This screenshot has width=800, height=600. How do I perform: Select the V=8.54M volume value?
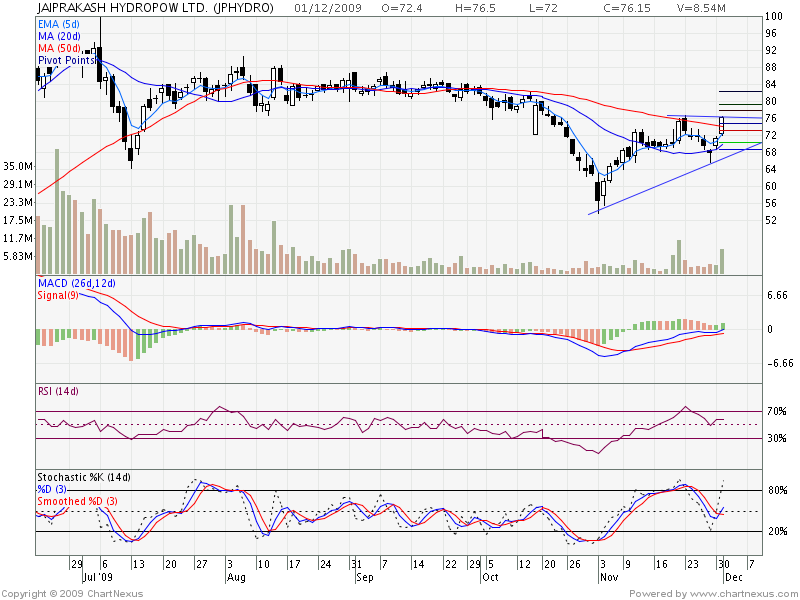coord(701,8)
